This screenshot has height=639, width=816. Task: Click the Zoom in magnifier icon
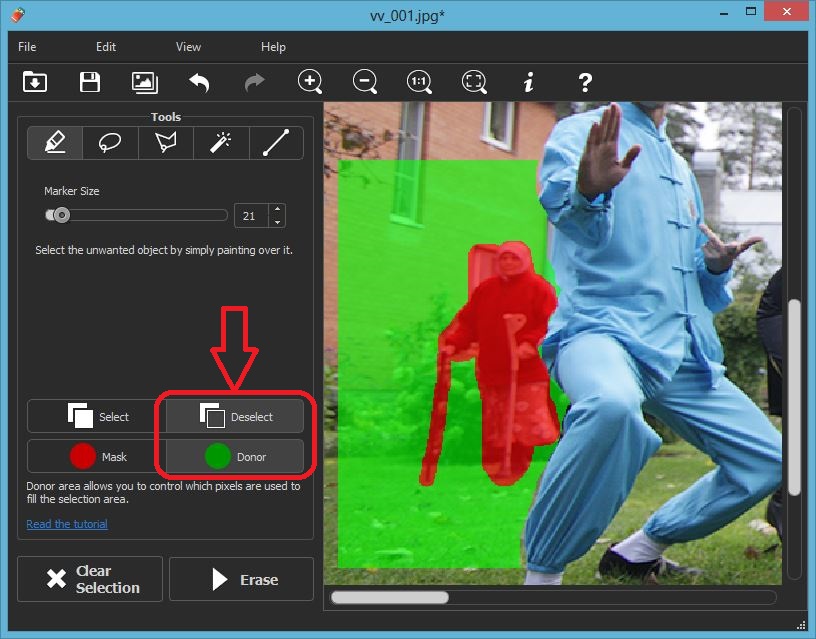pos(310,82)
